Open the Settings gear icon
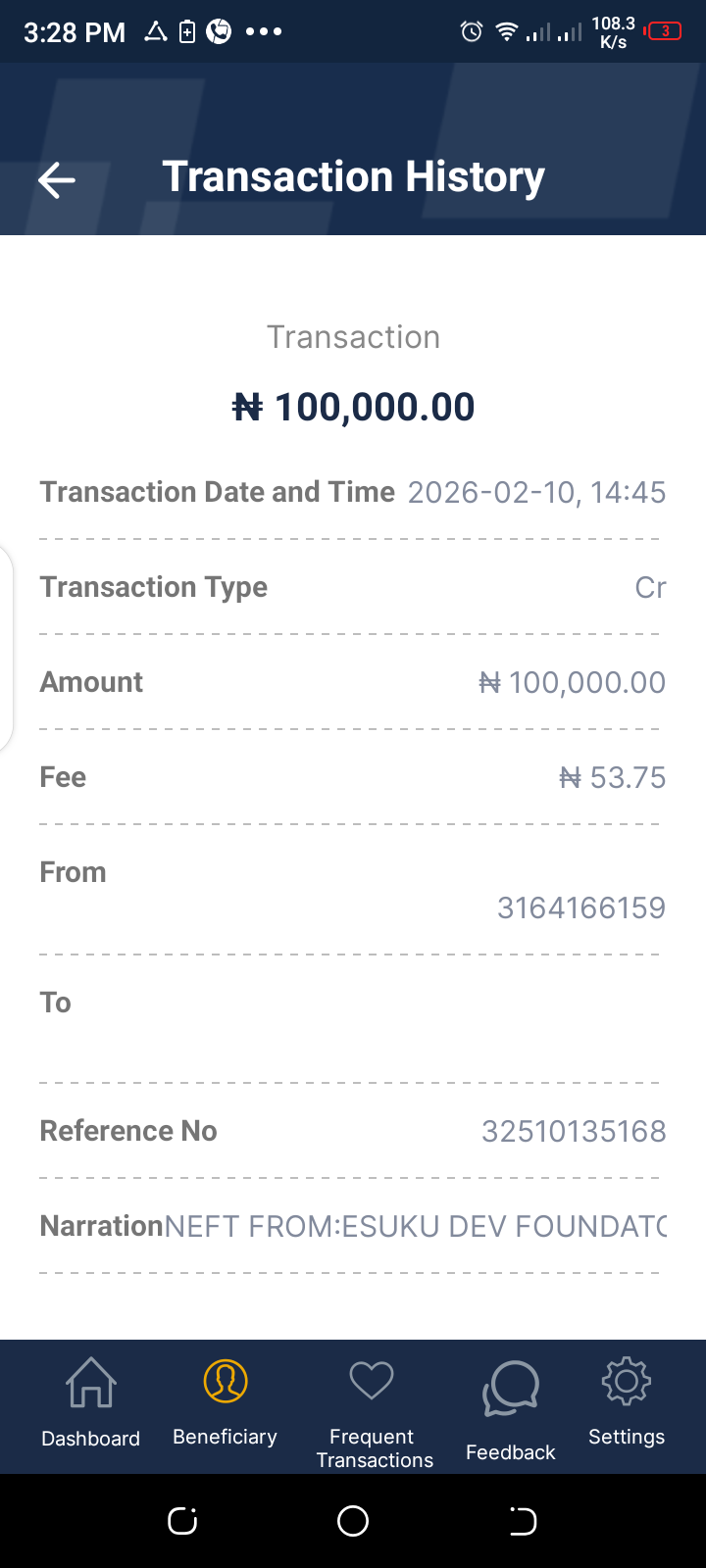The width and height of the screenshot is (706, 1568). click(627, 1381)
